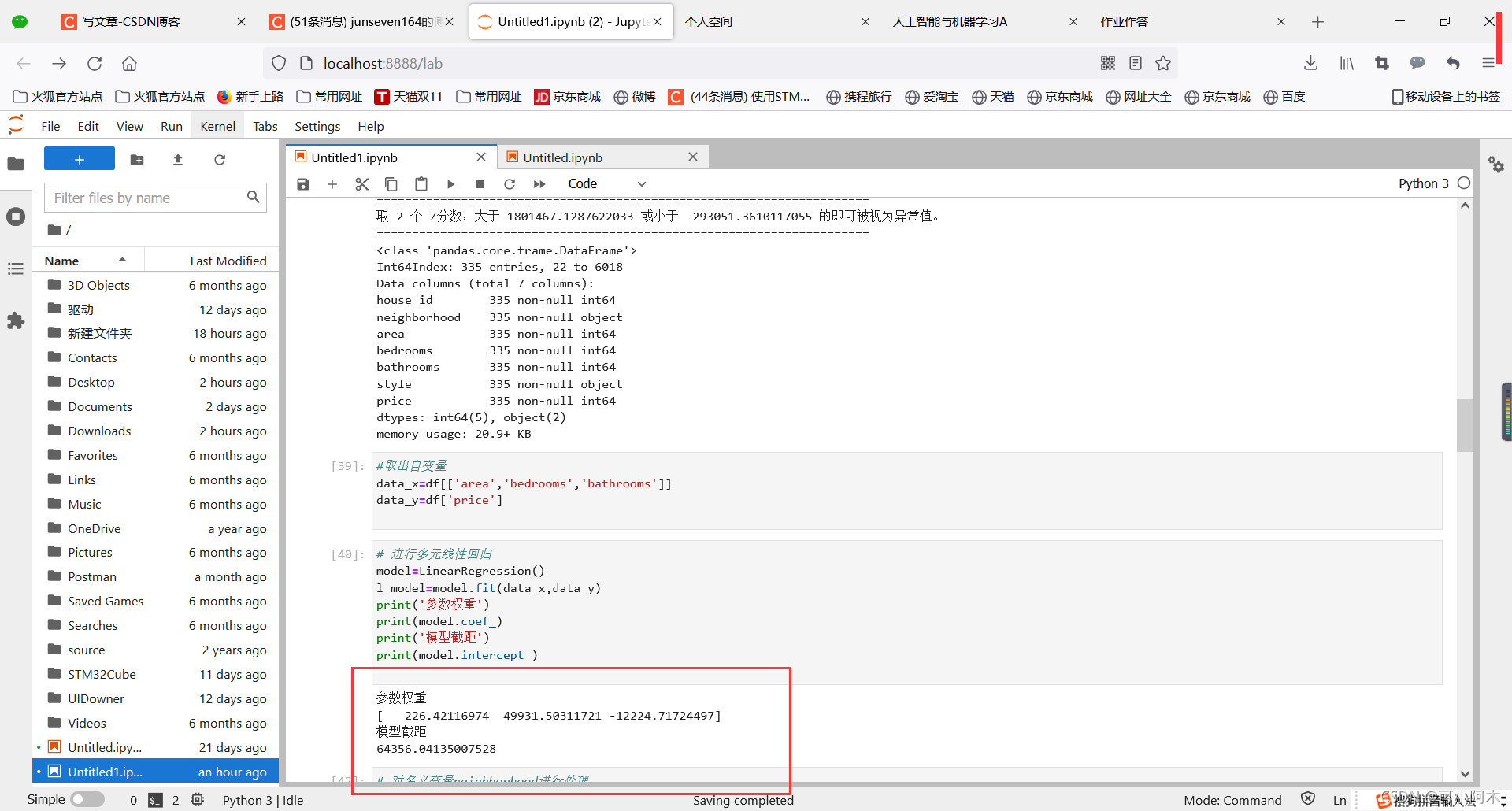Restart the kernel icon in notebook toolbar

click(x=510, y=184)
